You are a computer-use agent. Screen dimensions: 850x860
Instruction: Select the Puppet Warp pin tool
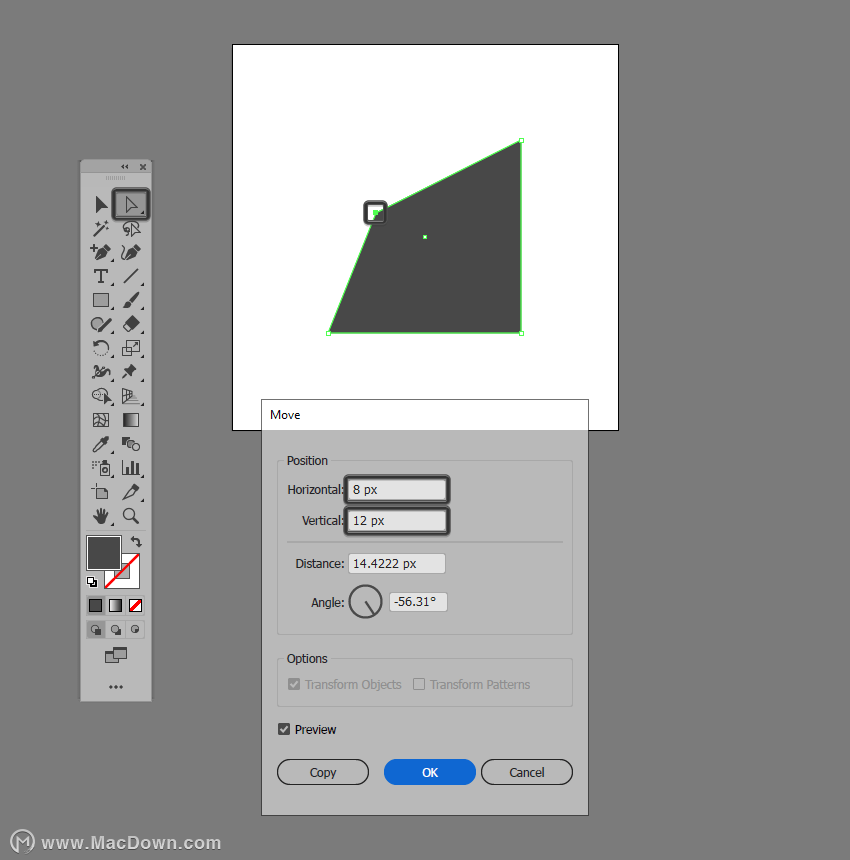130,372
